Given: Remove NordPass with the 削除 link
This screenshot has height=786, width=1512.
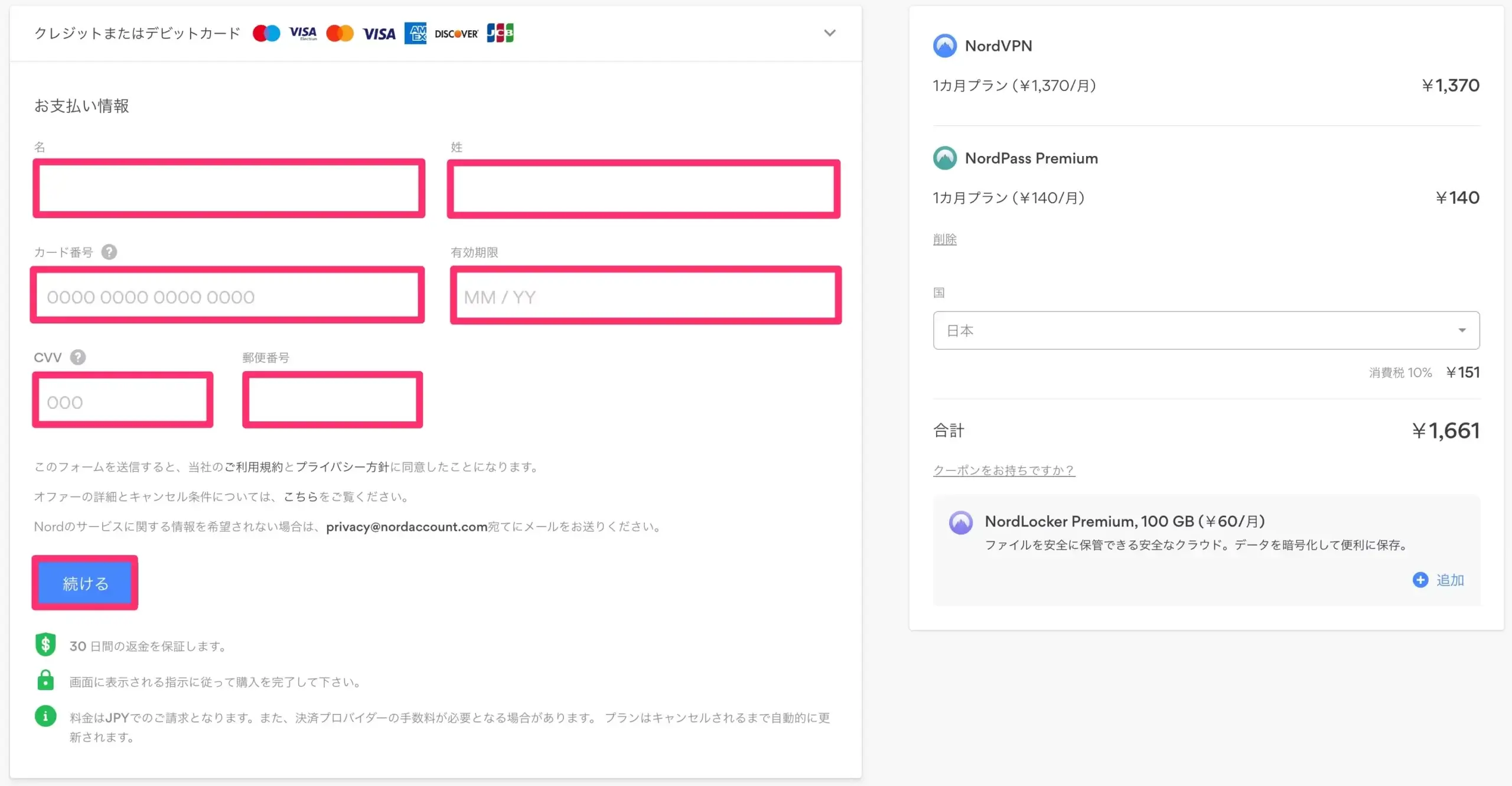Looking at the screenshot, I should pos(945,239).
